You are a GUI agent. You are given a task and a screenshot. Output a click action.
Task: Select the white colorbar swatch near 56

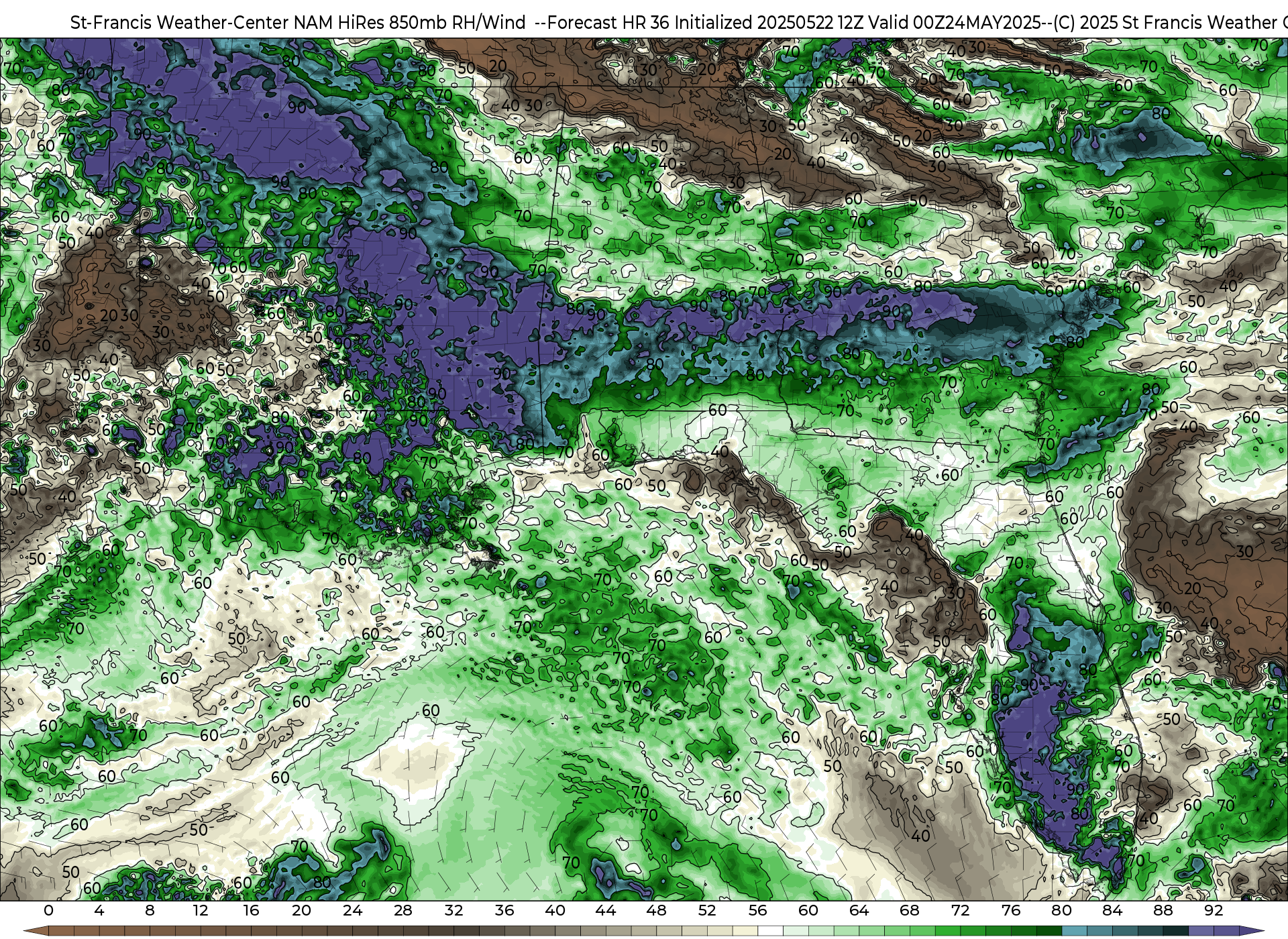(x=770, y=931)
